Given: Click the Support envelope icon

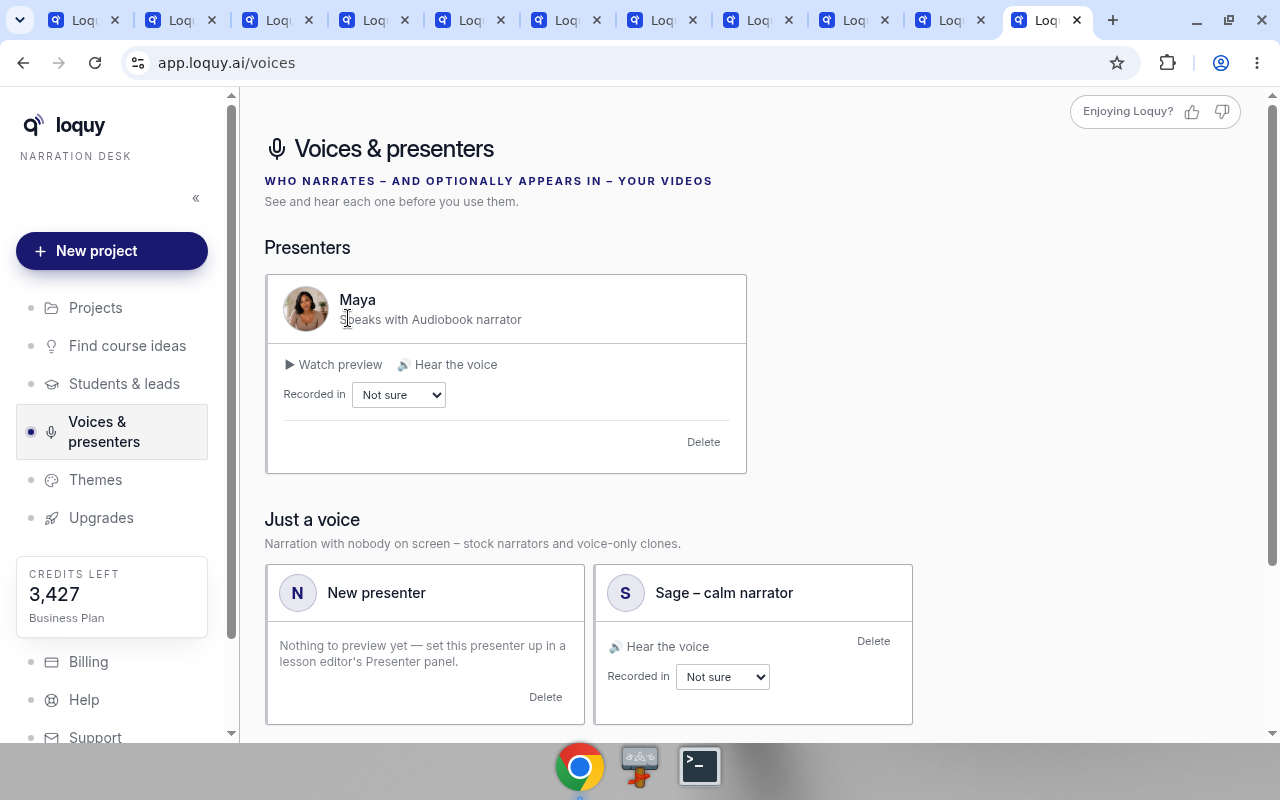Looking at the screenshot, I should tap(52, 738).
